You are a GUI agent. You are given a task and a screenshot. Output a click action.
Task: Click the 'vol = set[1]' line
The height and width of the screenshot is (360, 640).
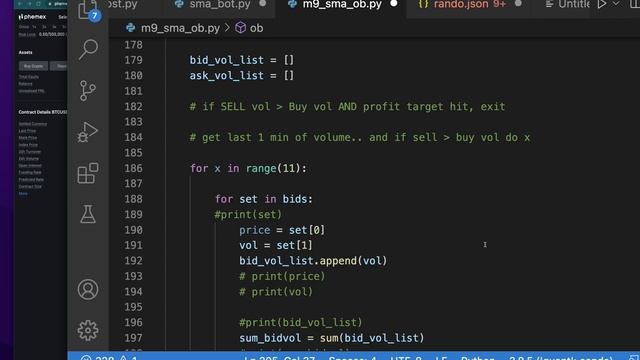coord(276,245)
